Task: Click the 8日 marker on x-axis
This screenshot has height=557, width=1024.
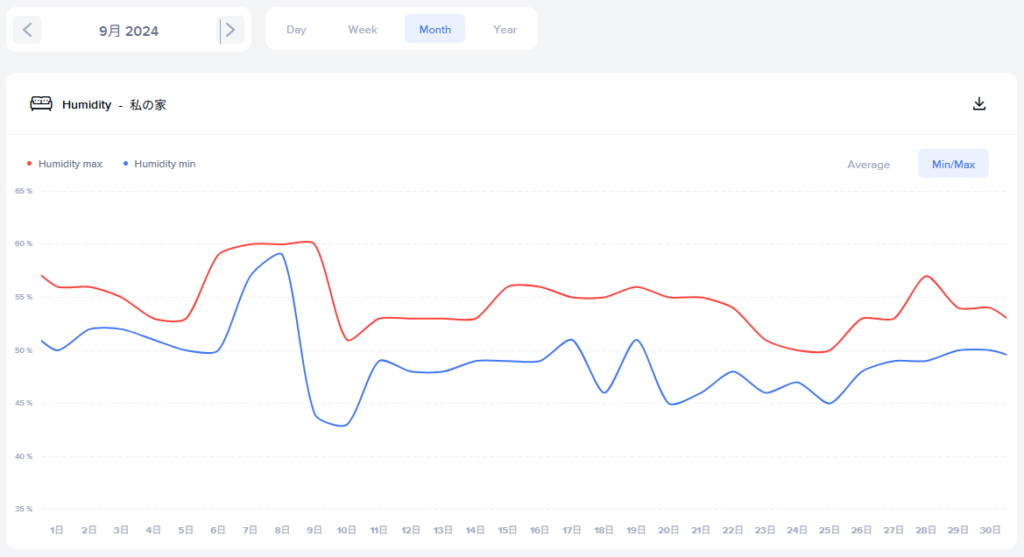Action: click(282, 529)
